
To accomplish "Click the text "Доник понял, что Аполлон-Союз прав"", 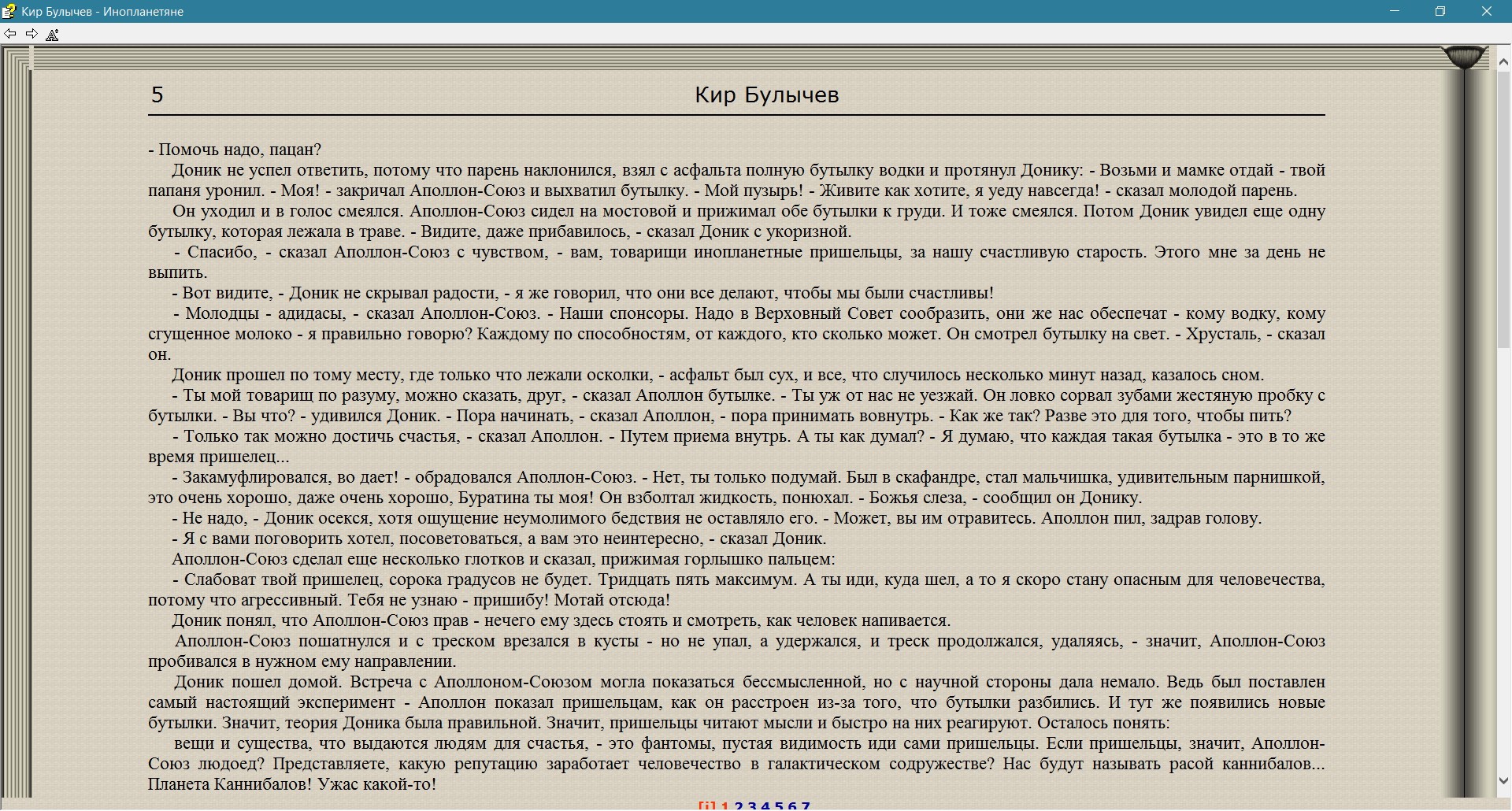I will tap(321, 620).
